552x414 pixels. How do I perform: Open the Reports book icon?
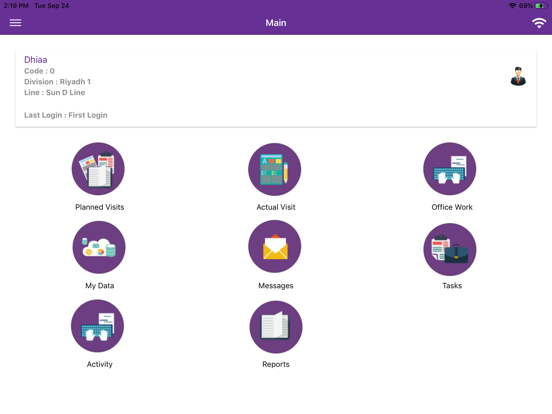pos(276,327)
